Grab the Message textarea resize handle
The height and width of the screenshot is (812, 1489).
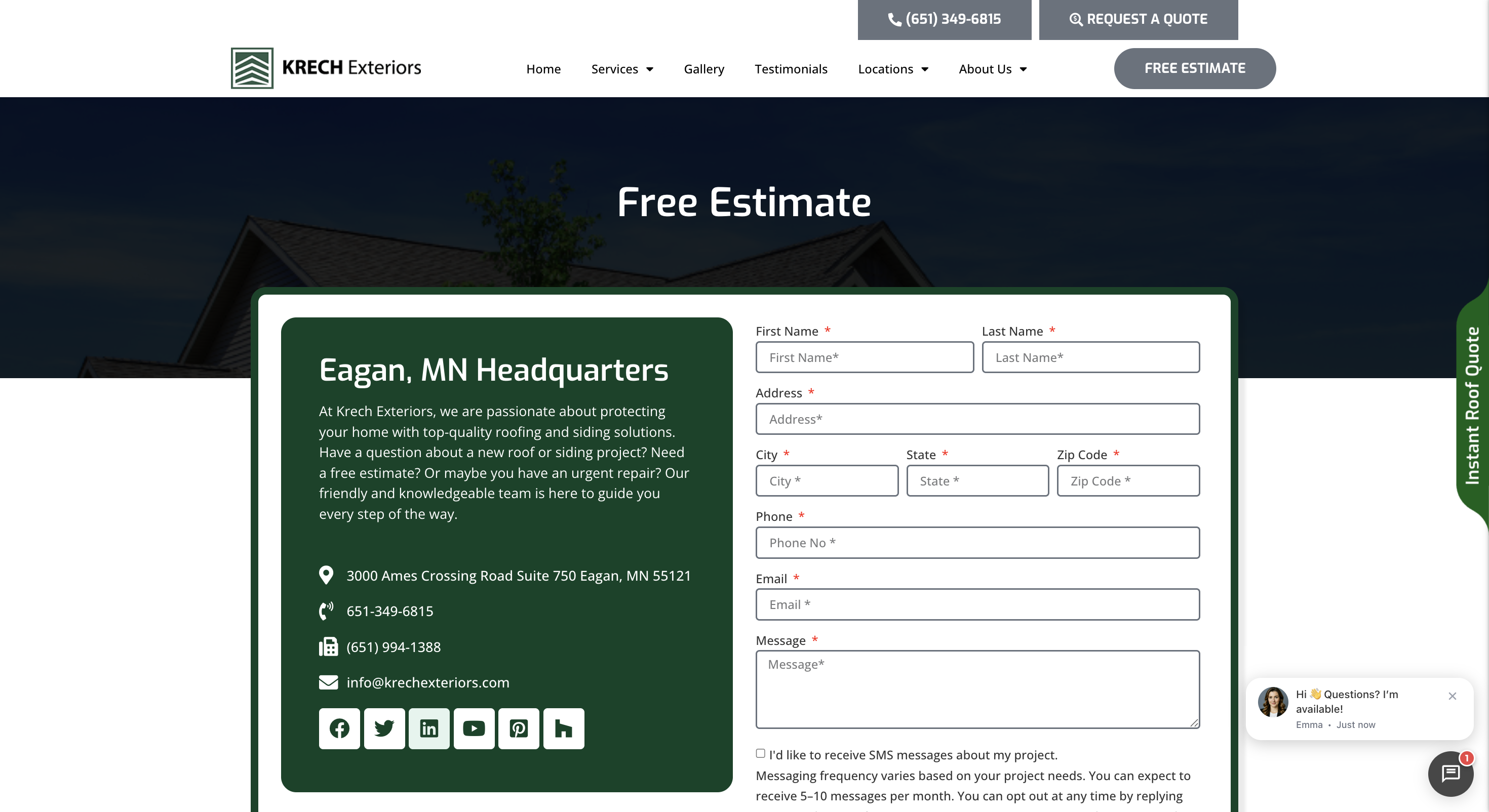click(1194, 723)
